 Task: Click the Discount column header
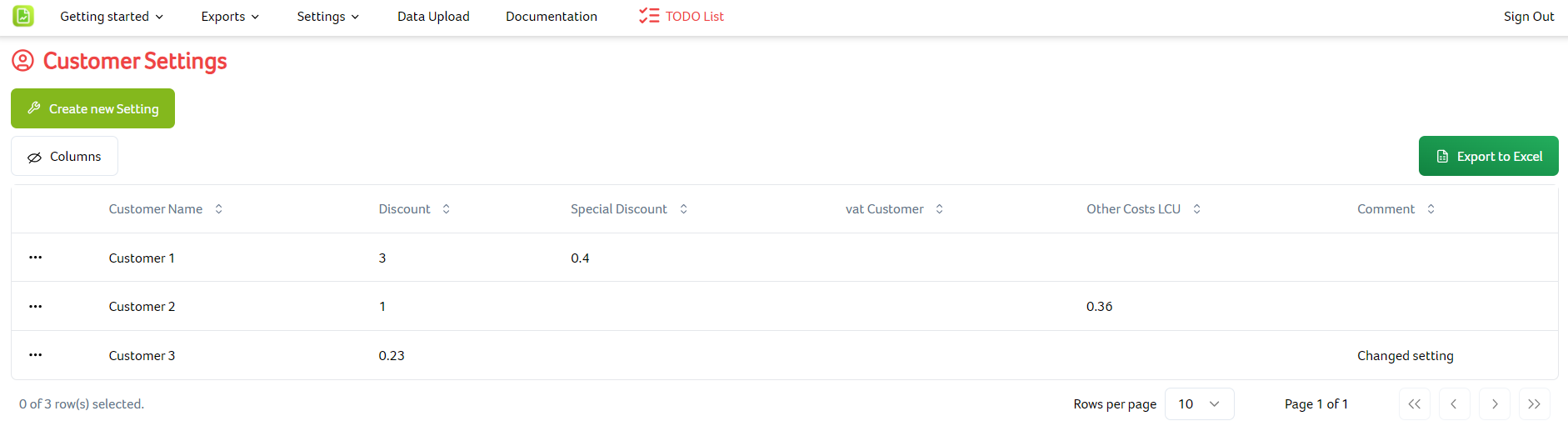[405, 209]
